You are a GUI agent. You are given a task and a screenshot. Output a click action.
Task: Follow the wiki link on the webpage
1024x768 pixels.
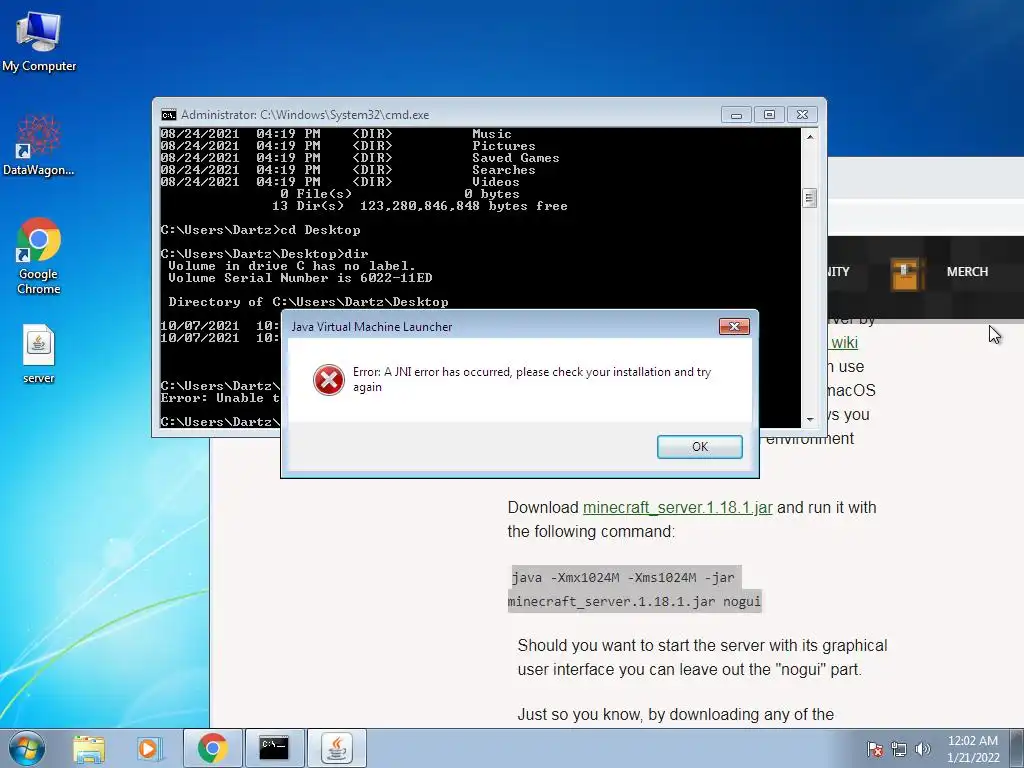844,342
